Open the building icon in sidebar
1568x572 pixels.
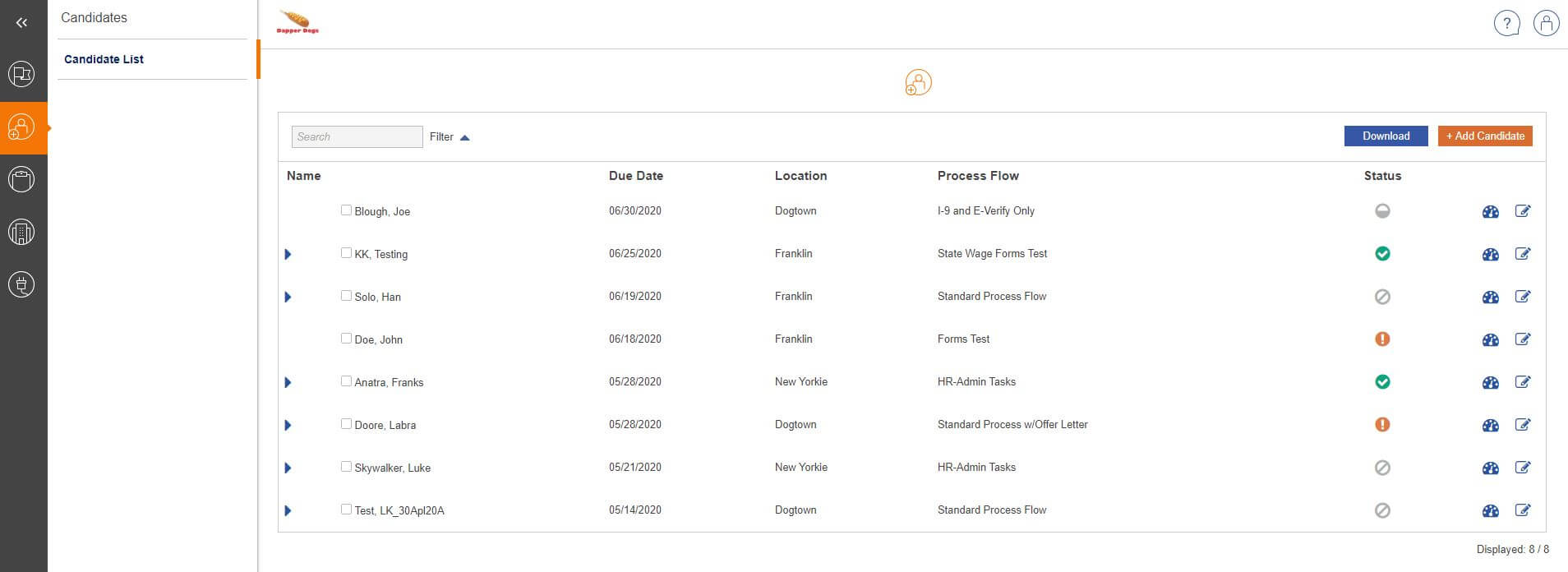(22, 233)
